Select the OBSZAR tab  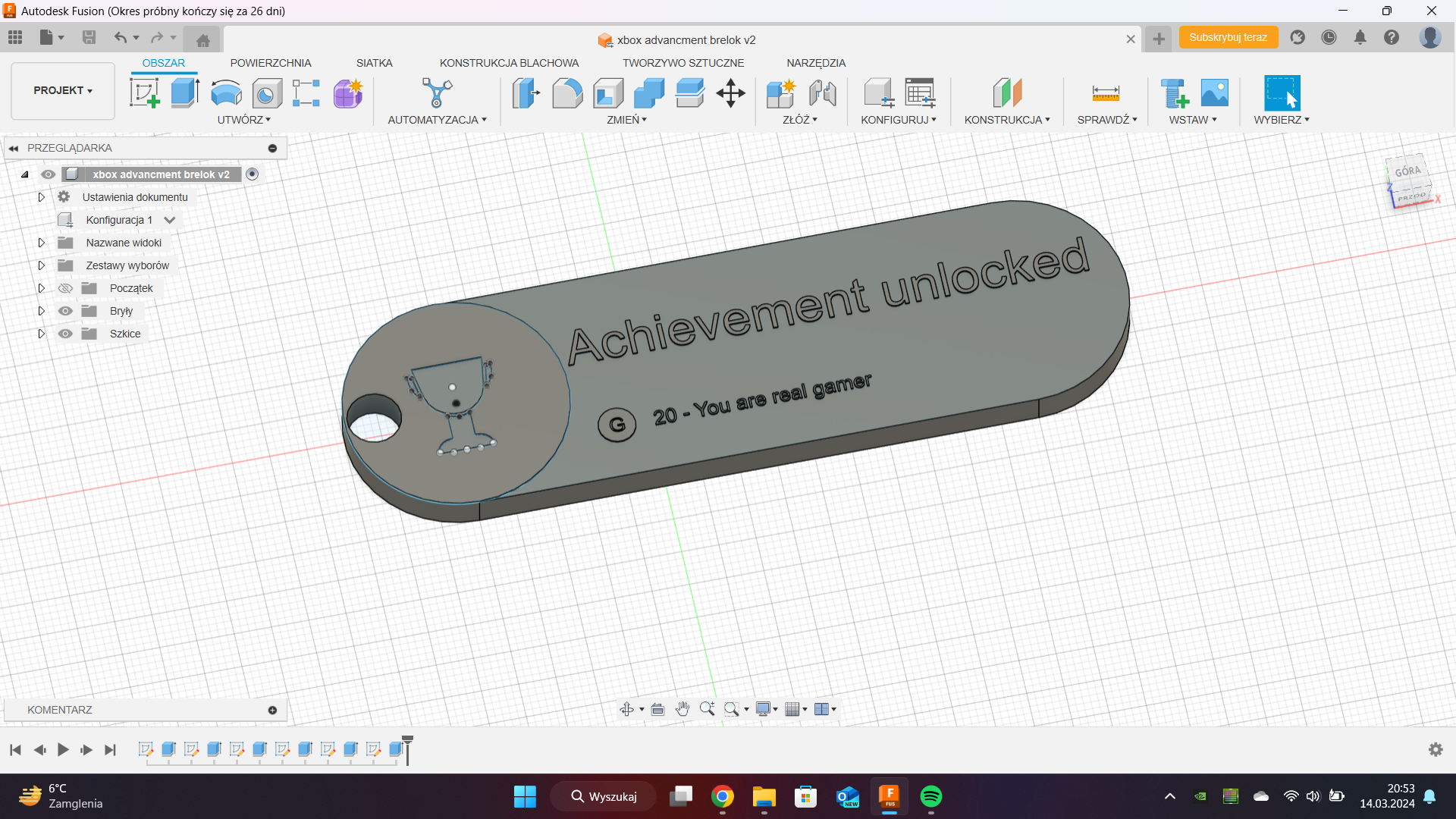click(164, 63)
